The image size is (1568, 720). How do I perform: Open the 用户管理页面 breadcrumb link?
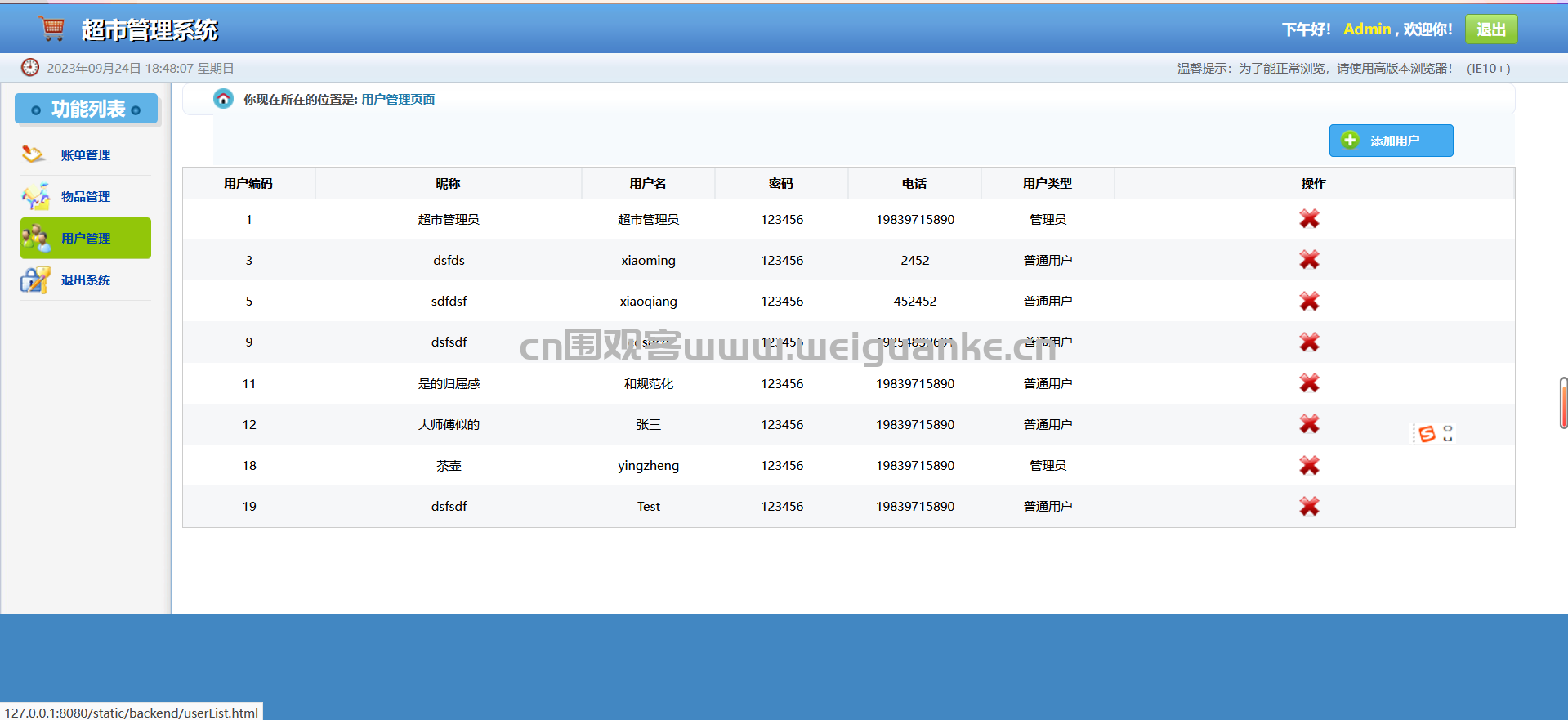click(x=398, y=99)
